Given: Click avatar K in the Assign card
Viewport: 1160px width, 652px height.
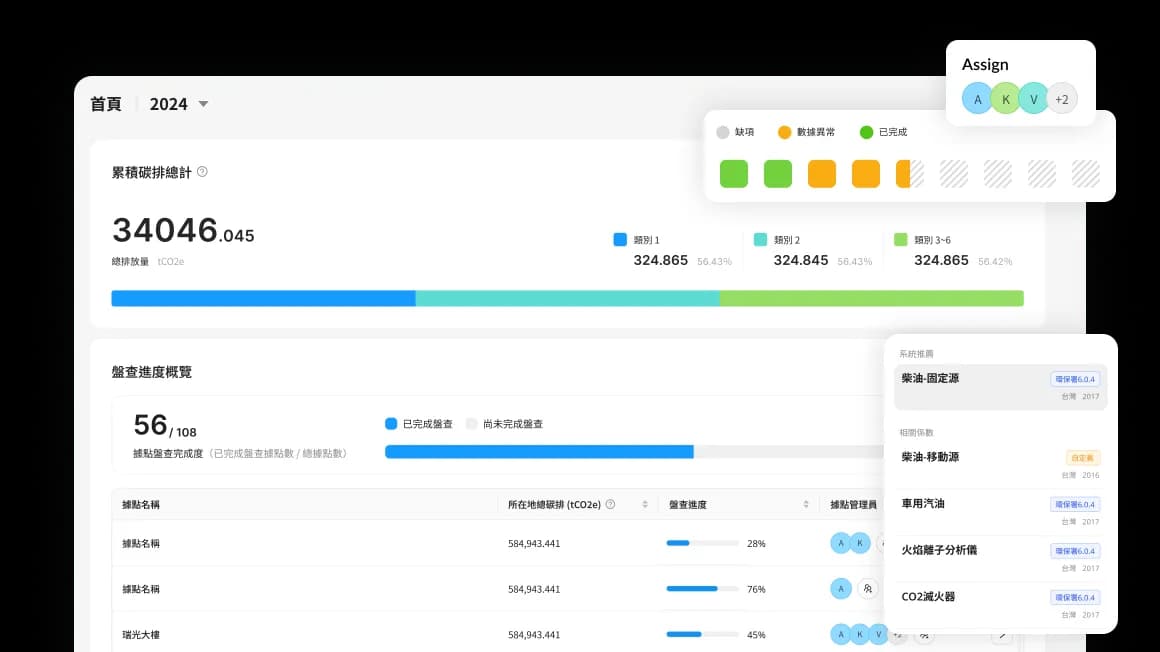Looking at the screenshot, I should [1005, 99].
